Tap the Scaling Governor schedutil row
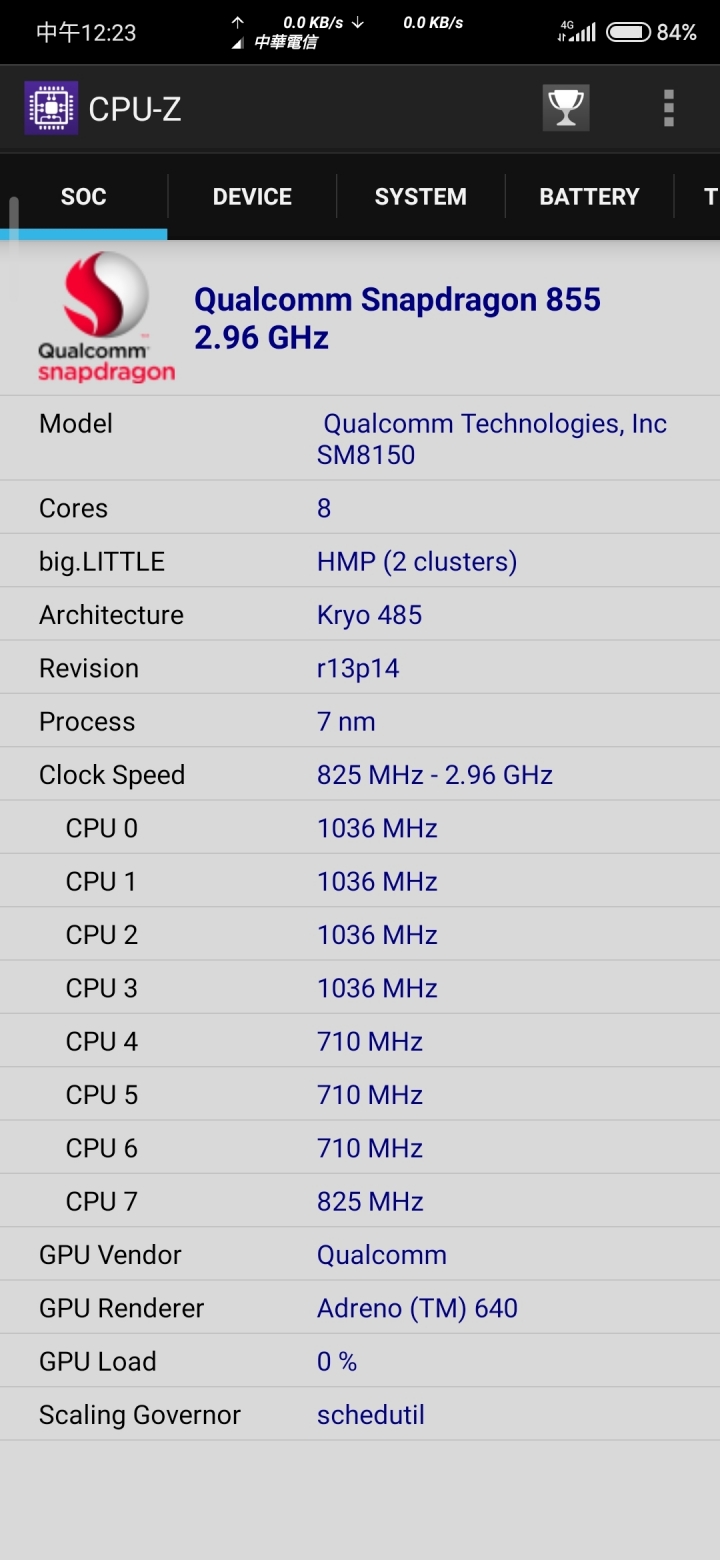 coord(360,1414)
